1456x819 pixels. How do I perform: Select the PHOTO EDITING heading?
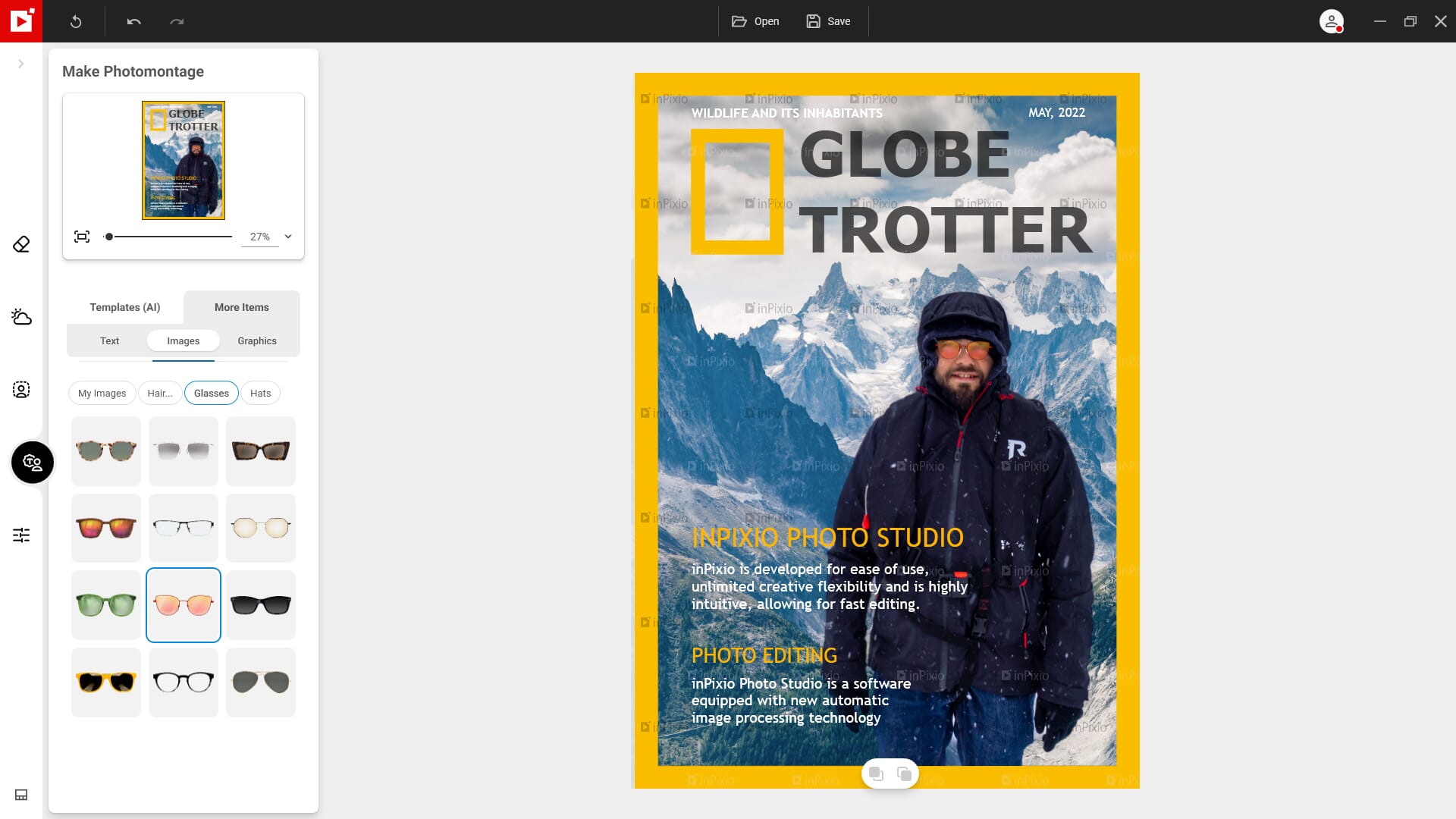[764, 655]
